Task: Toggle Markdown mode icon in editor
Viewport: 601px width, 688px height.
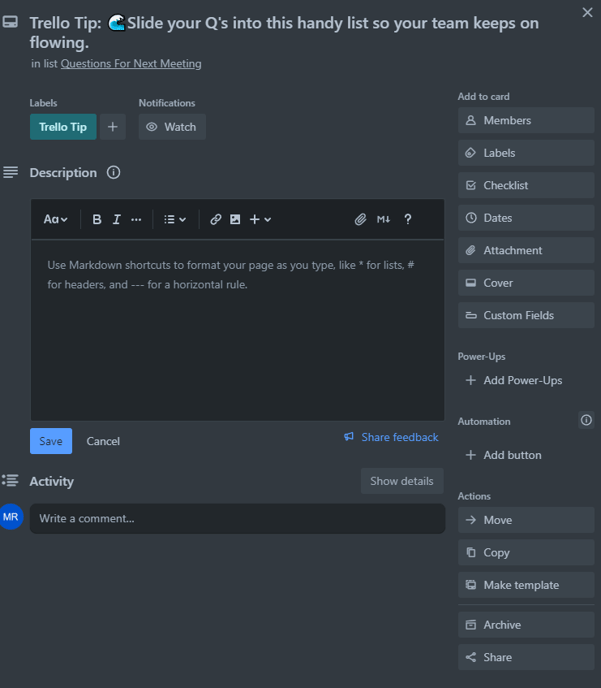Action: click(383, 219)
